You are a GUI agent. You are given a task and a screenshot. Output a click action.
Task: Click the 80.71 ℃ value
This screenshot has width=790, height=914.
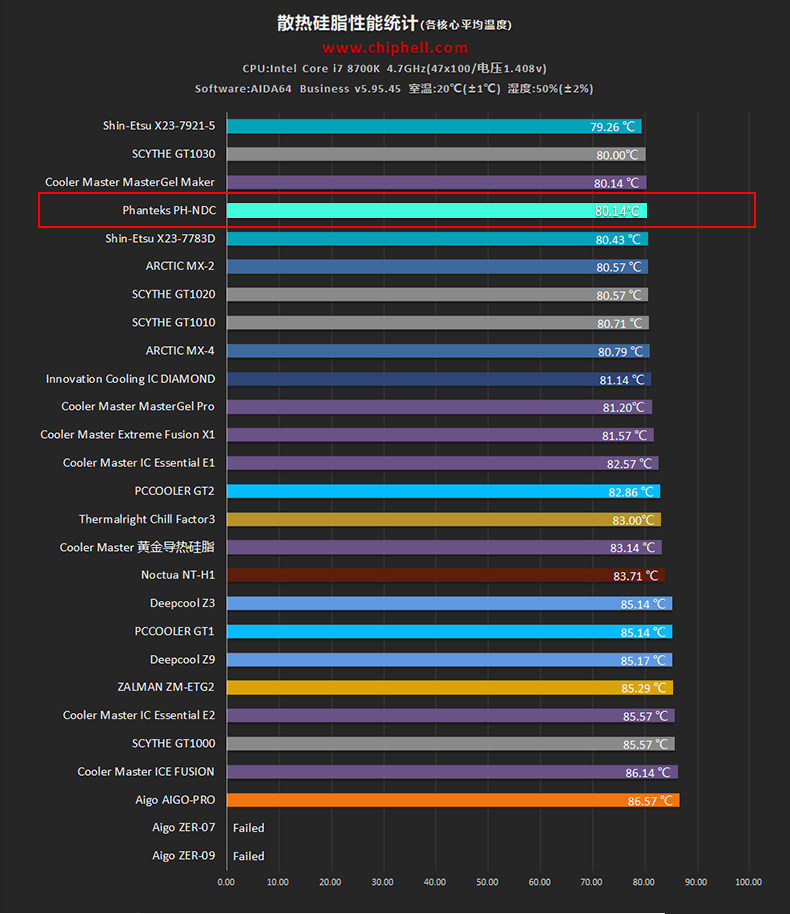[x=619, y=324]
